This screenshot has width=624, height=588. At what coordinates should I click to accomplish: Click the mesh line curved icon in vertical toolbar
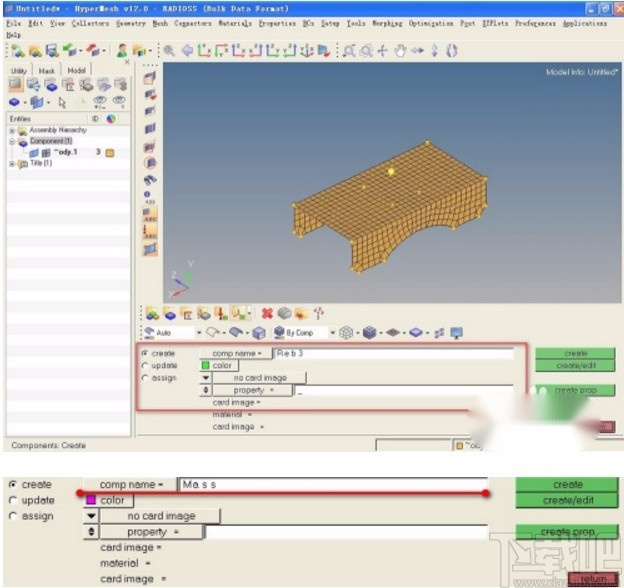150,180
